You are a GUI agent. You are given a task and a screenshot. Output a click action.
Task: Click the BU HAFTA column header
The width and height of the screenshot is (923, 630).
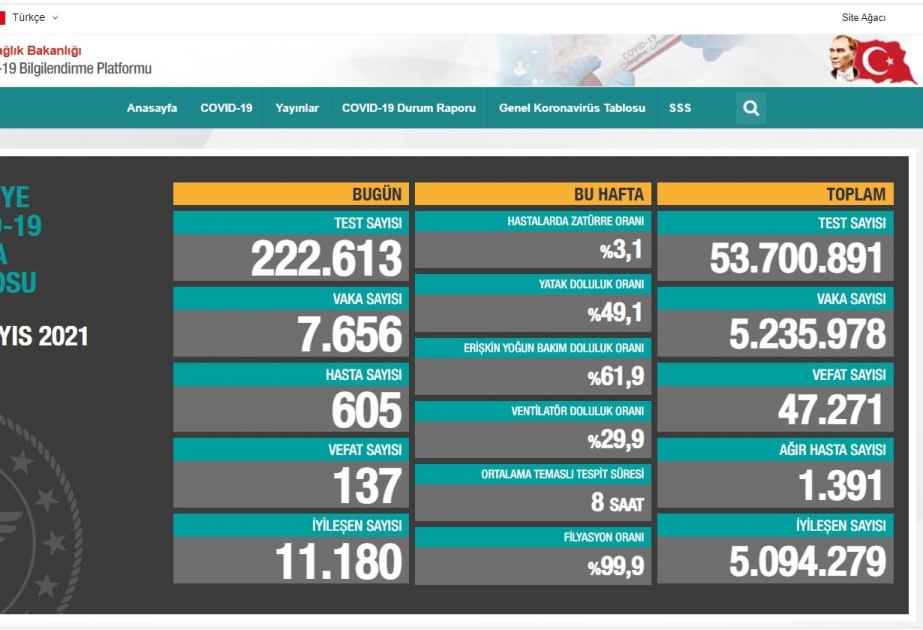(533, 194)
